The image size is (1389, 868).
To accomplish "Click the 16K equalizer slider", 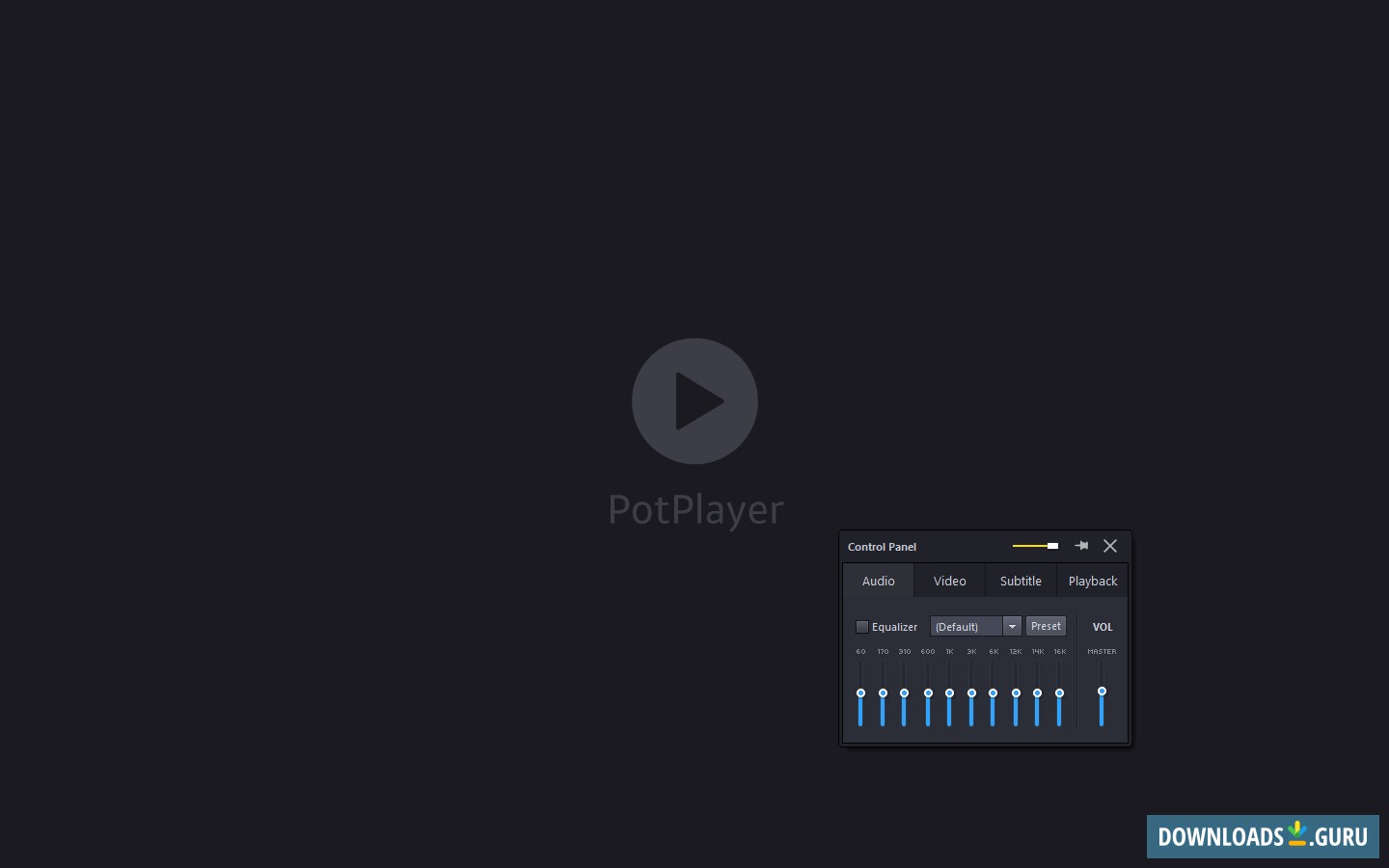I will [x=1059, y=693].
